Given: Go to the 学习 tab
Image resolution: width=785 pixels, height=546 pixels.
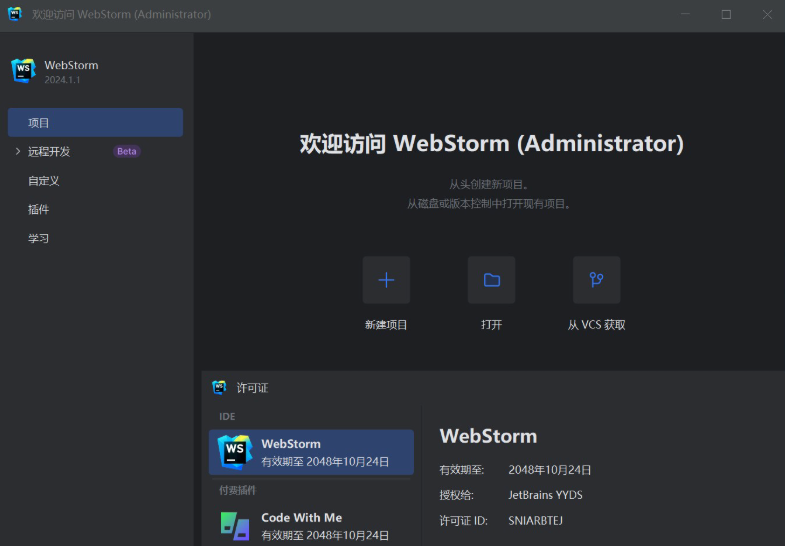Looking at the screenshot, I should pos(39,238).
